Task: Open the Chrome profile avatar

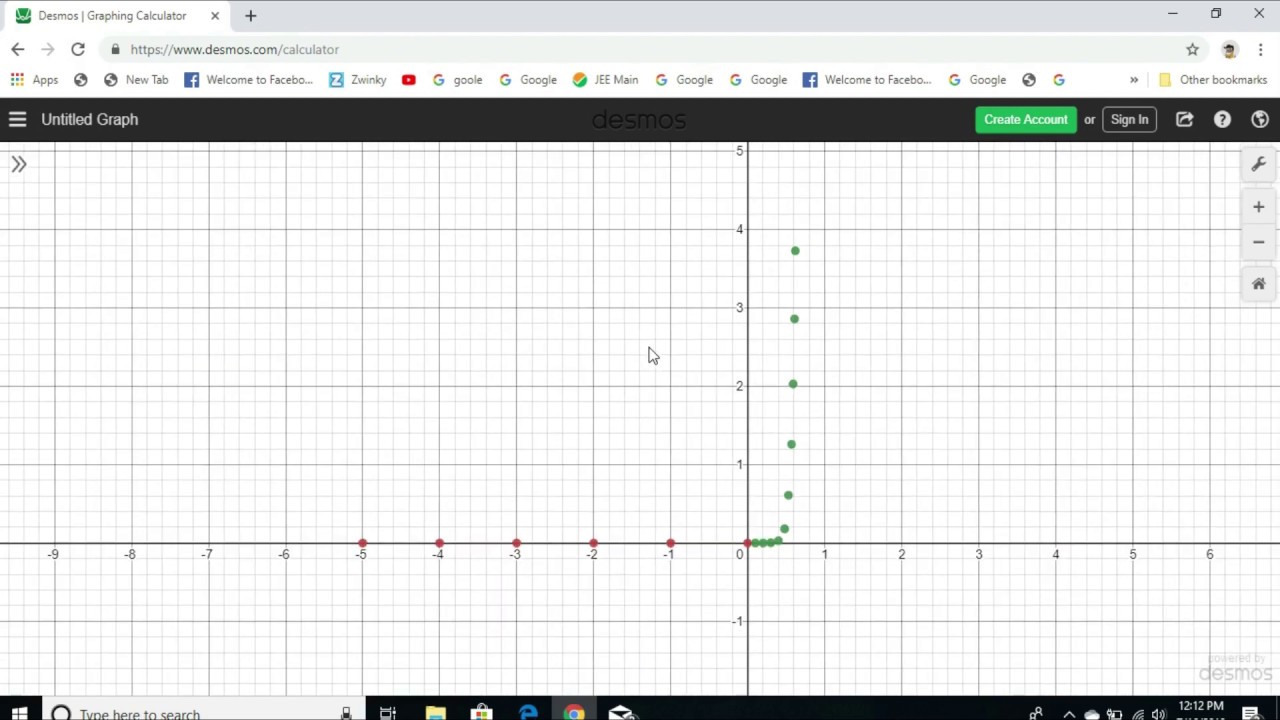Action: [x=1229, y=49]
